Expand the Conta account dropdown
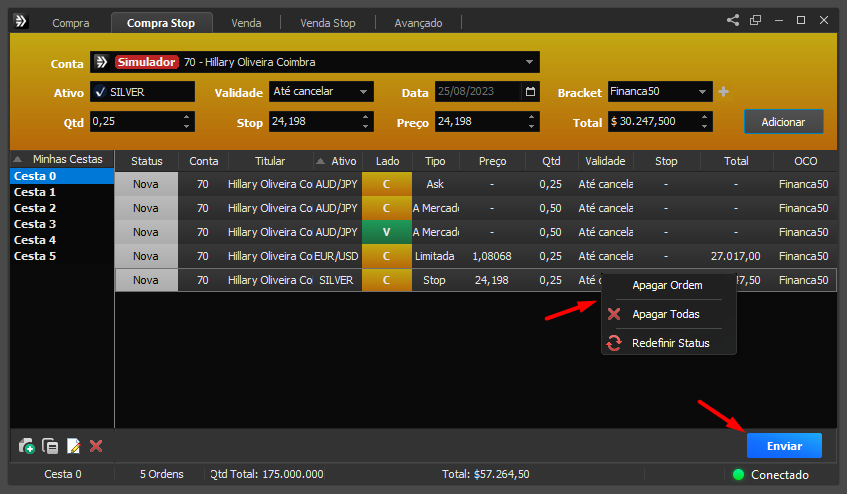847x494 pixels. [x=529, y=62]
